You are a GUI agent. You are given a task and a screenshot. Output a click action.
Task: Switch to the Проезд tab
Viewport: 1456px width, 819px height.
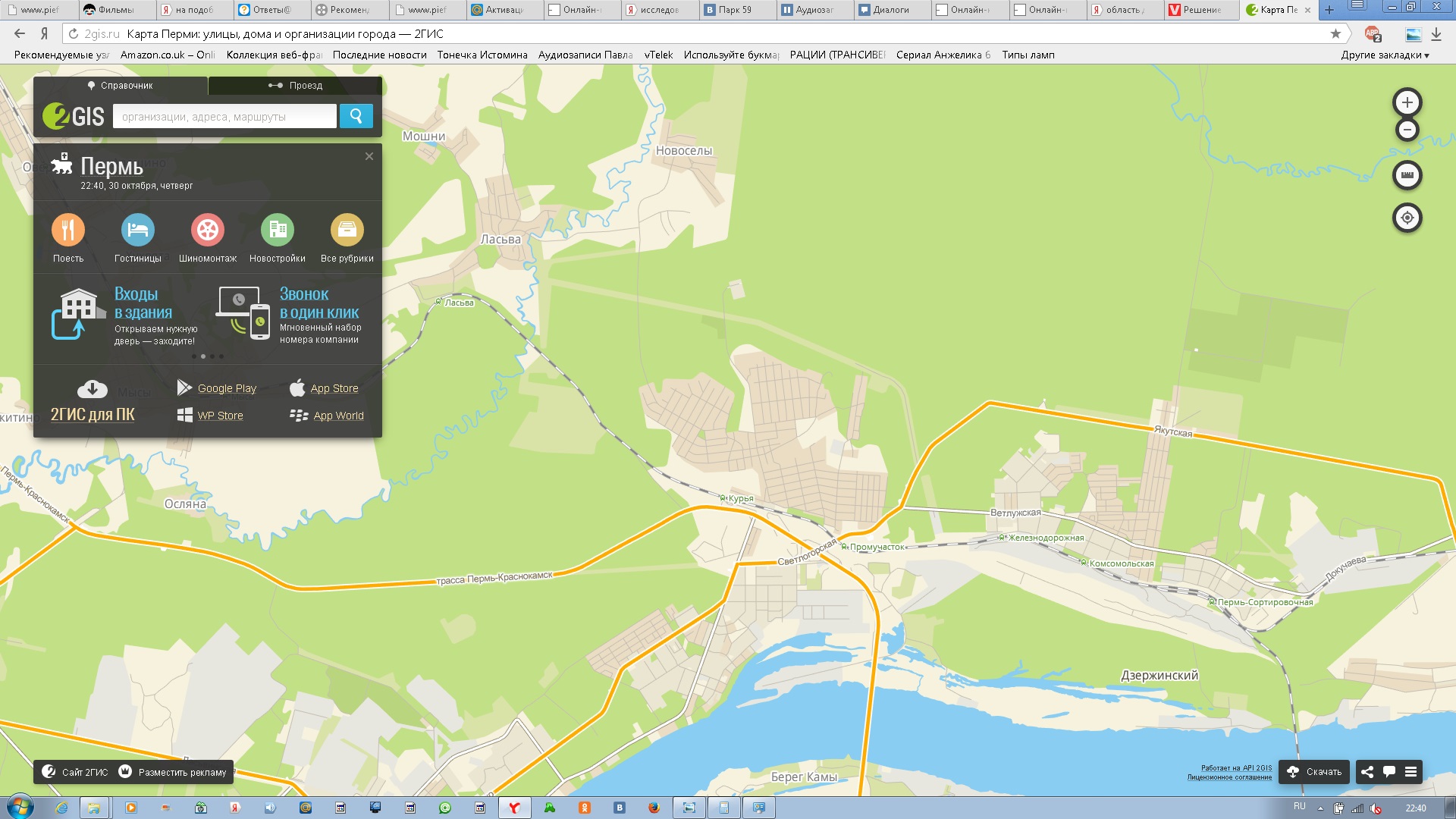295,86
